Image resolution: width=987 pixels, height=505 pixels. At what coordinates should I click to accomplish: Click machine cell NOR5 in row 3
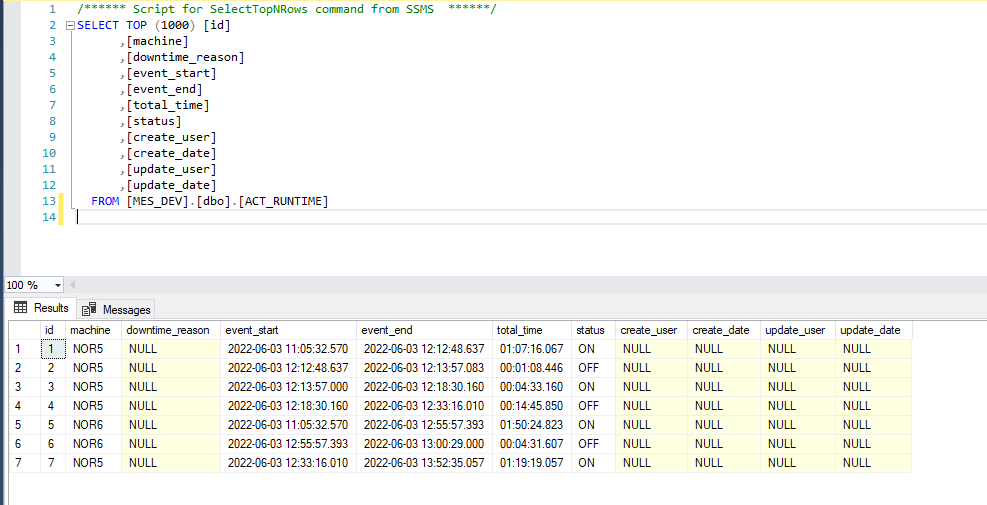pyautogui.click(x=94, y=387)
